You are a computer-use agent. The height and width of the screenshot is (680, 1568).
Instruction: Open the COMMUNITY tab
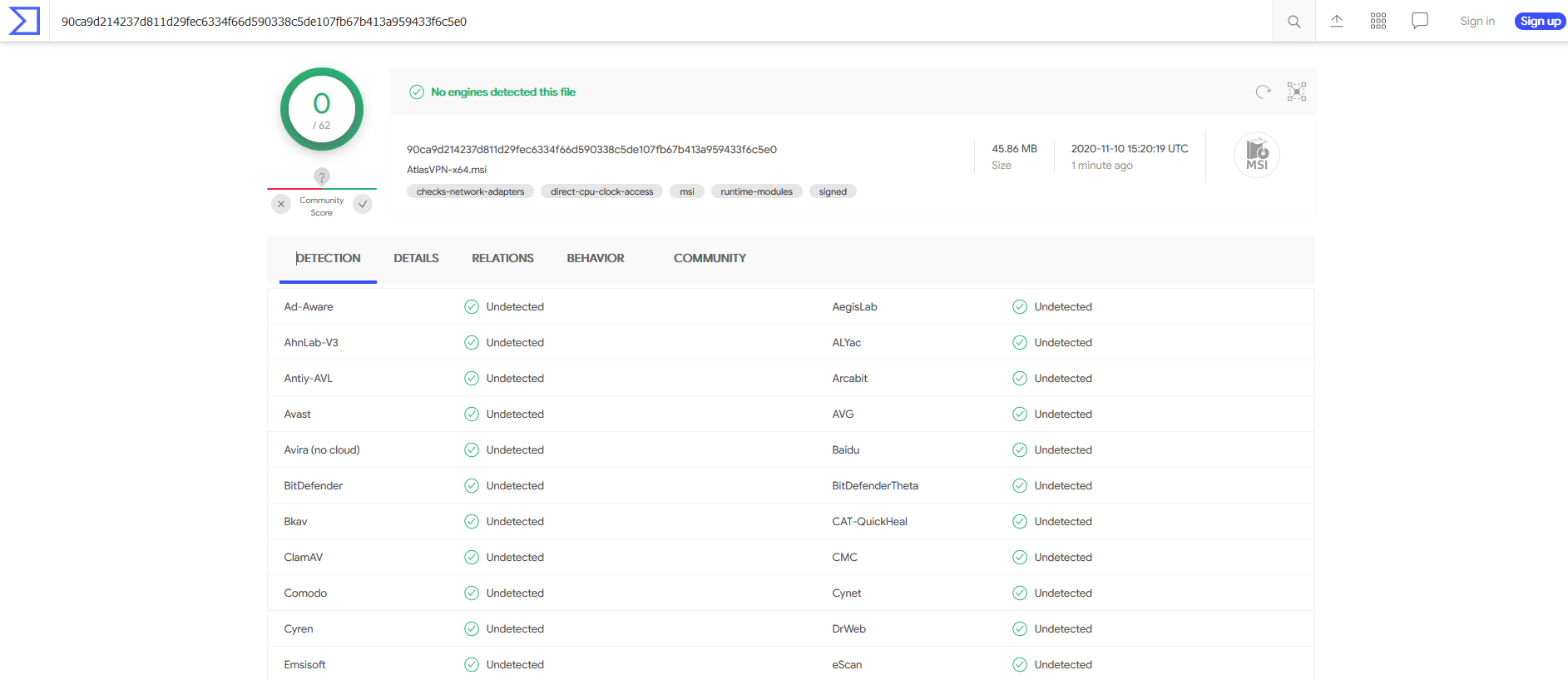[x=710, y=258]
